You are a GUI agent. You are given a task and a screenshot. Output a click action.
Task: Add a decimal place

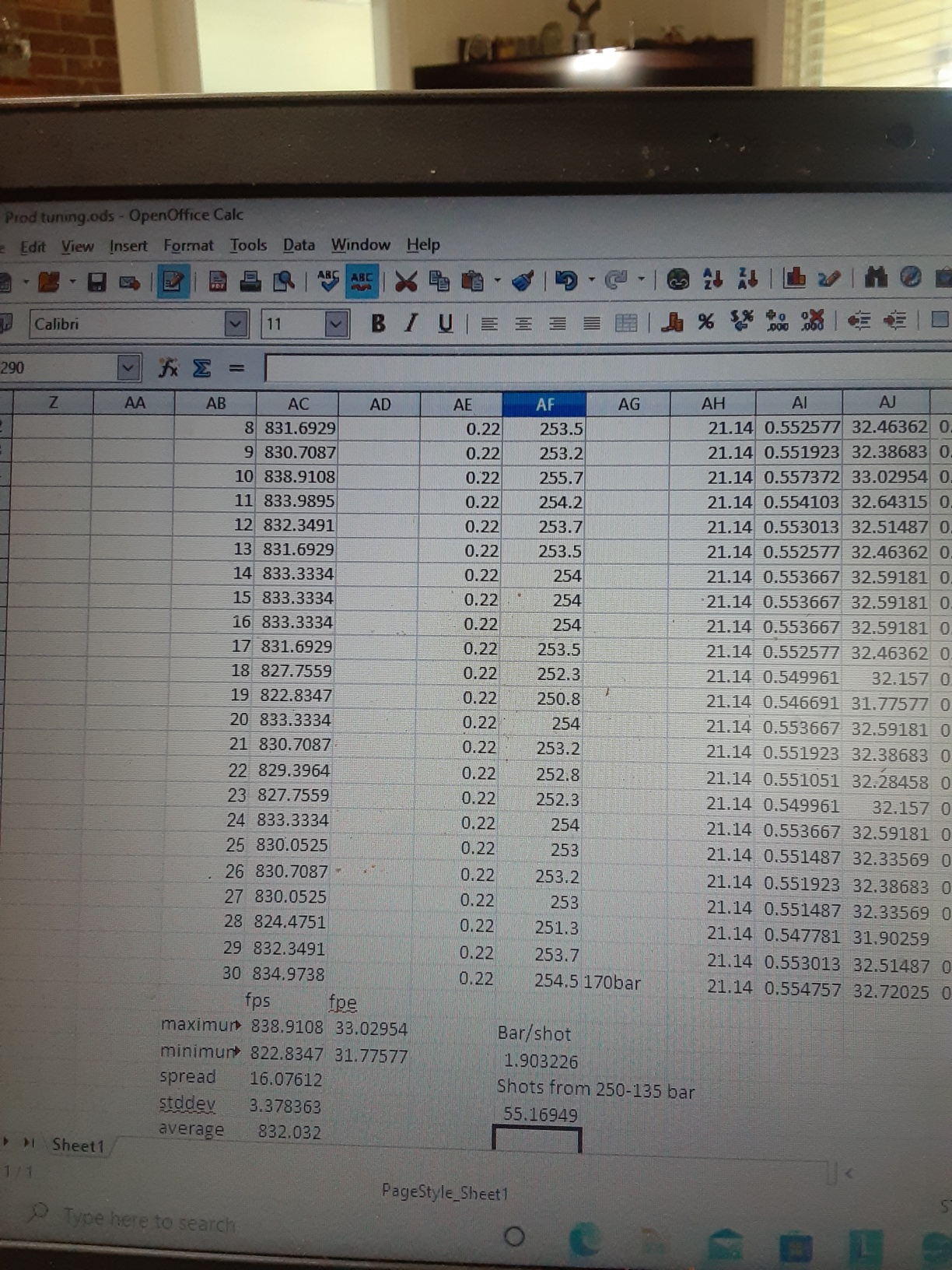tap(776, 321)
